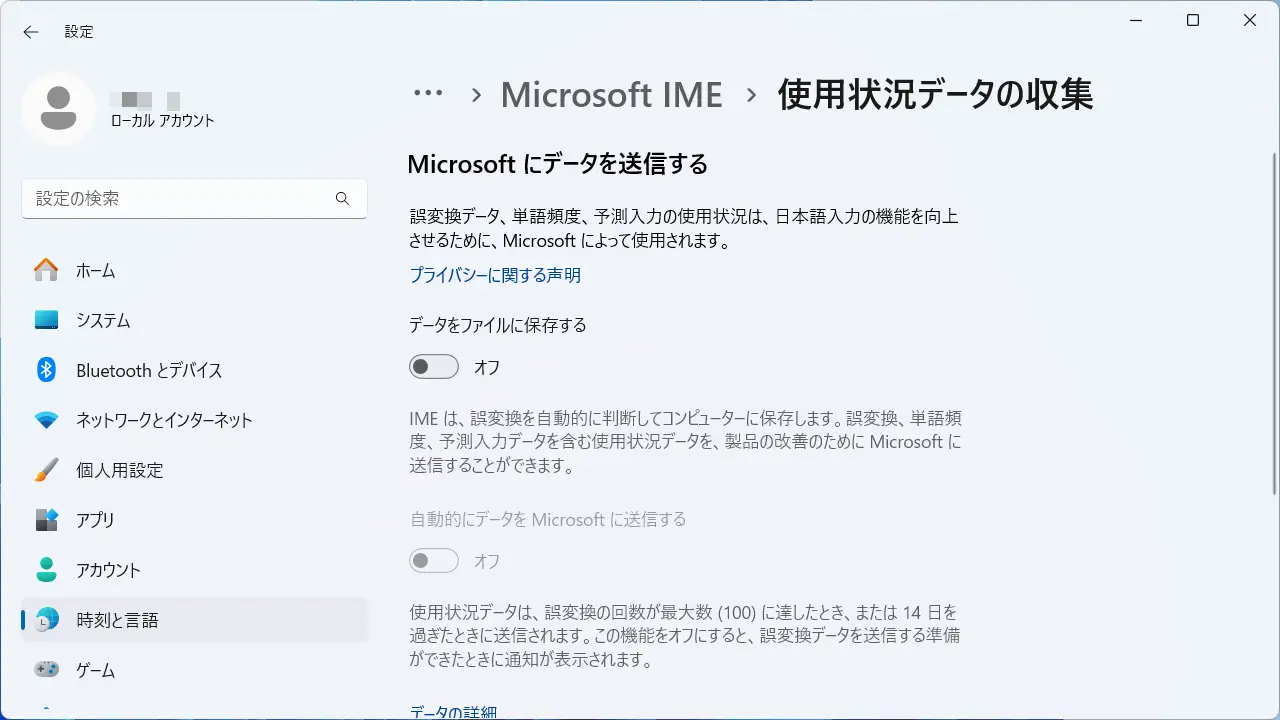Navigate to Microsoft IME breadcrumb
The image size is (1280, 720).
click(x=611, y=95)
